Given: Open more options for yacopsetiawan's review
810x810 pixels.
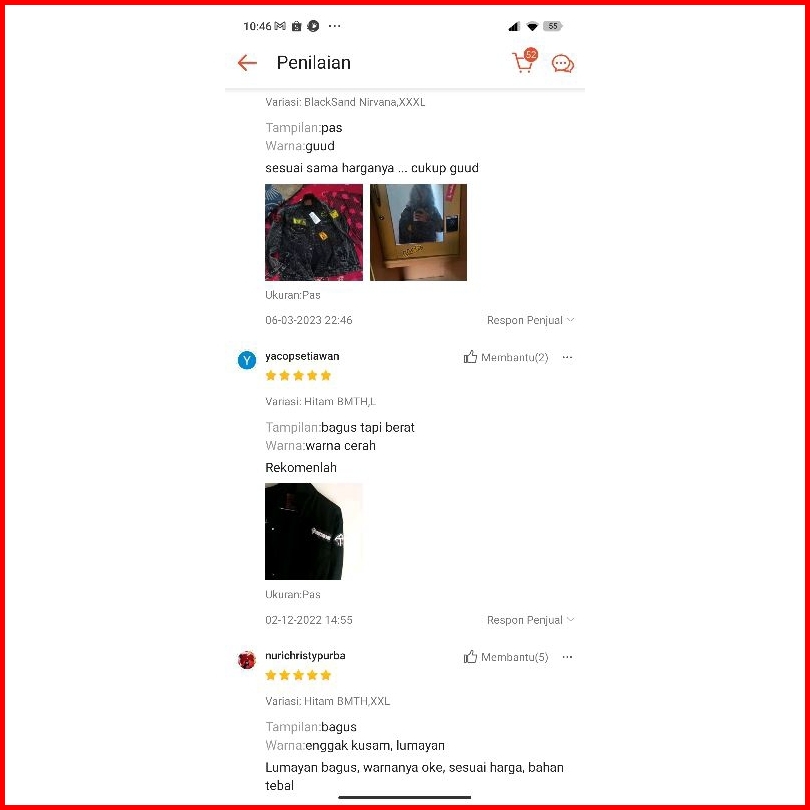Looking at the screenshot, I should pos(567,357).
